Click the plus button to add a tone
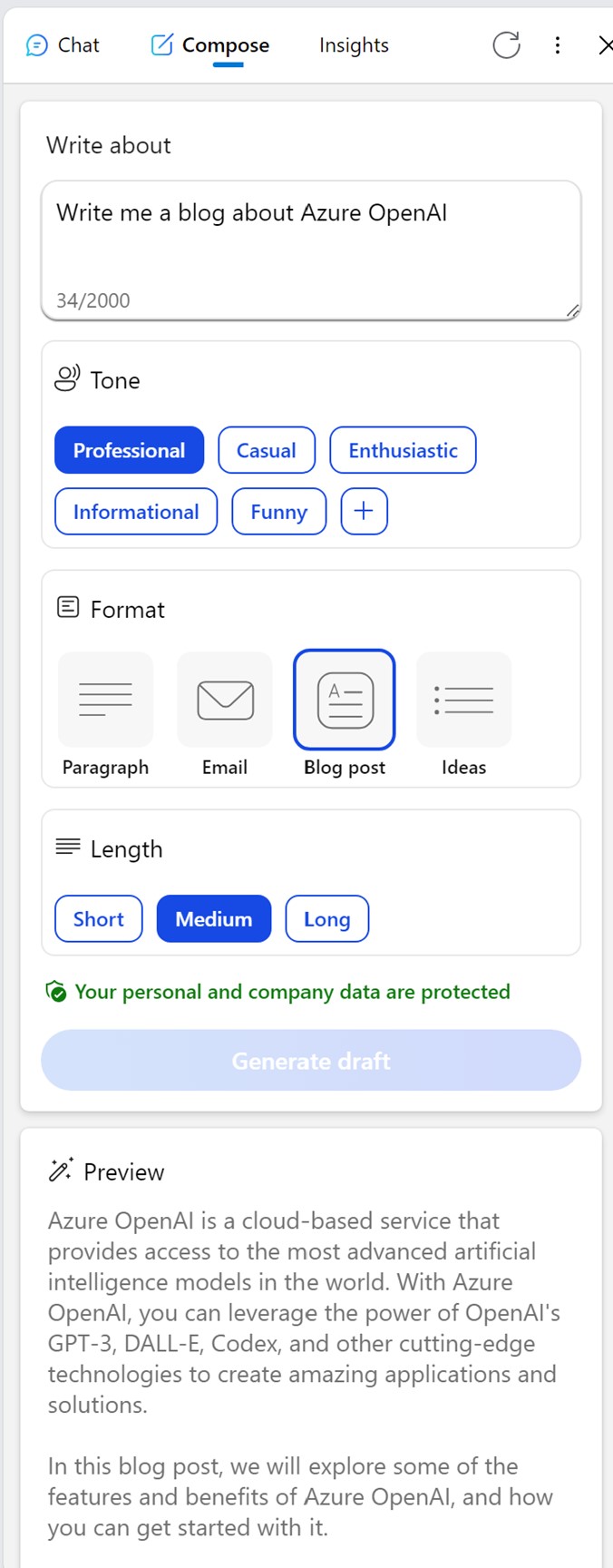 click(364, 512)
